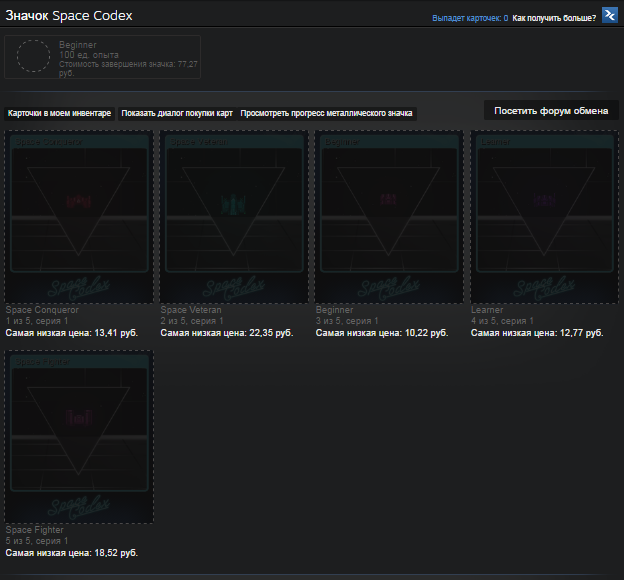Screen dimensions: 624x580
Task: Click 'Space Fighter' caption below fifth card
Action: (x=35, y=530)
